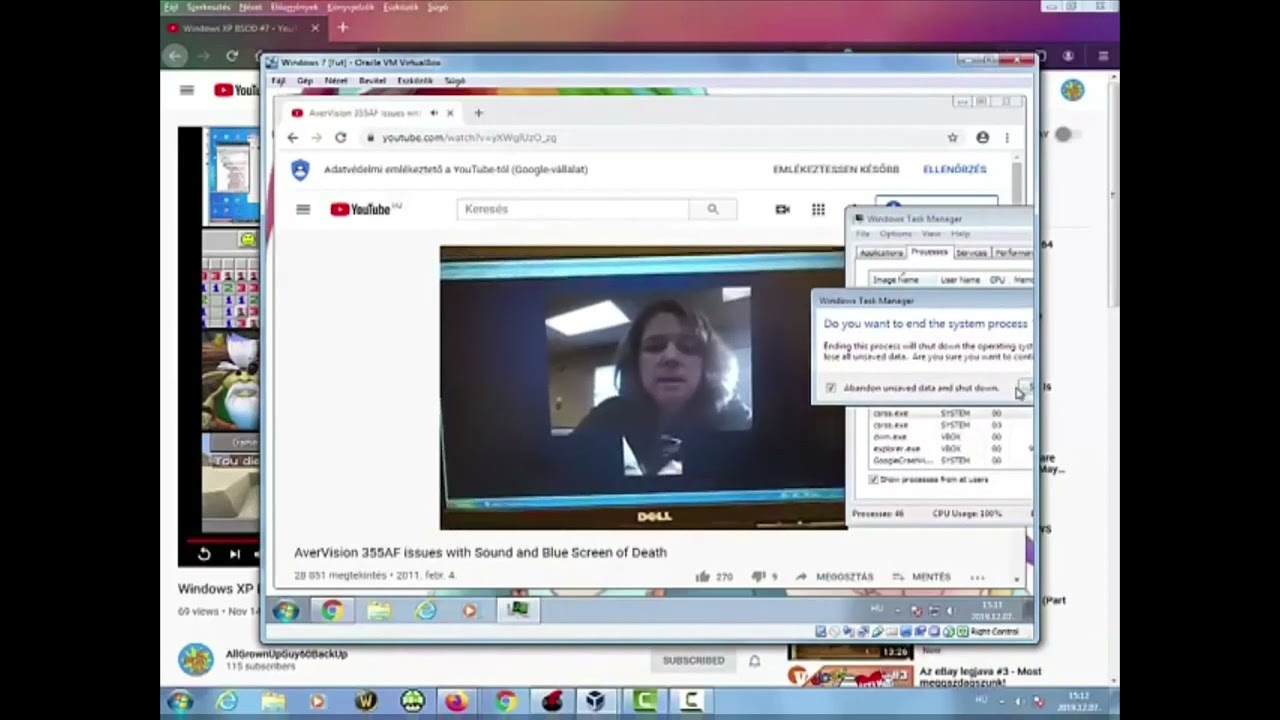Open the guest Windows 7 Start menu
Image resolution: width=1280 pixels, height=720 pixels.
coord(286,610)
